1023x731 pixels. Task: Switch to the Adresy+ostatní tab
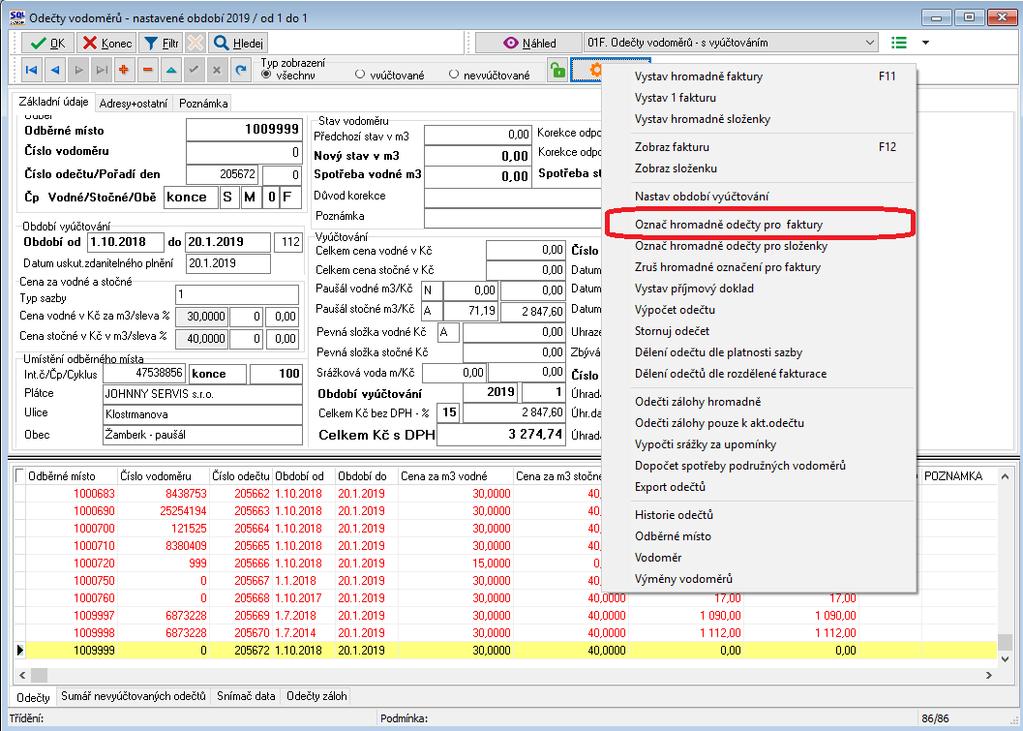pyautogui.click(x=133, y=103)
